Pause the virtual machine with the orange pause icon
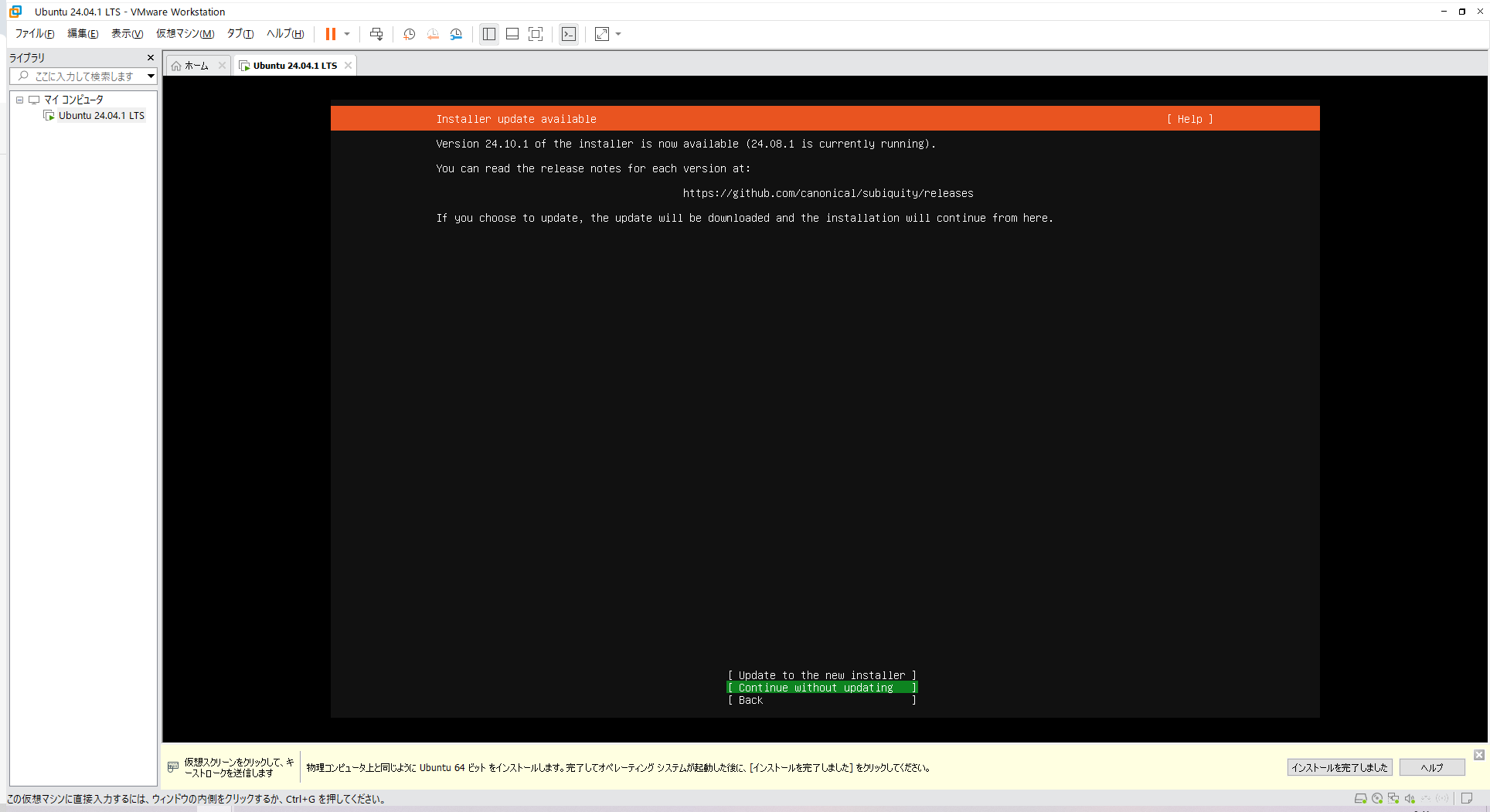Image resolution: width=1490 pixels, height=812 pixels. click(x=331, y=34)
